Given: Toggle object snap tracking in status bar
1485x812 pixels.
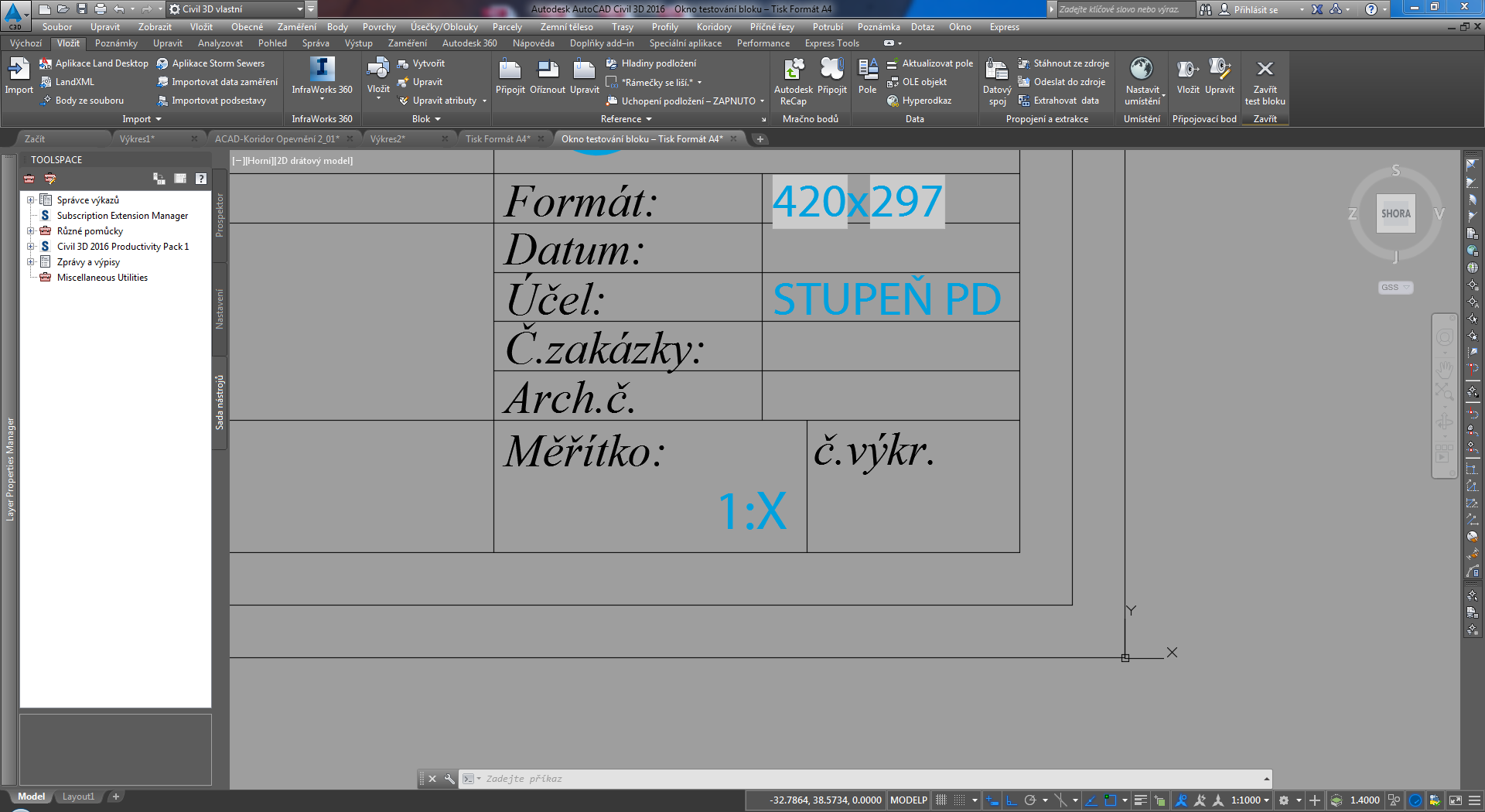Looking at the screenshot, I should click(1091, 800).
